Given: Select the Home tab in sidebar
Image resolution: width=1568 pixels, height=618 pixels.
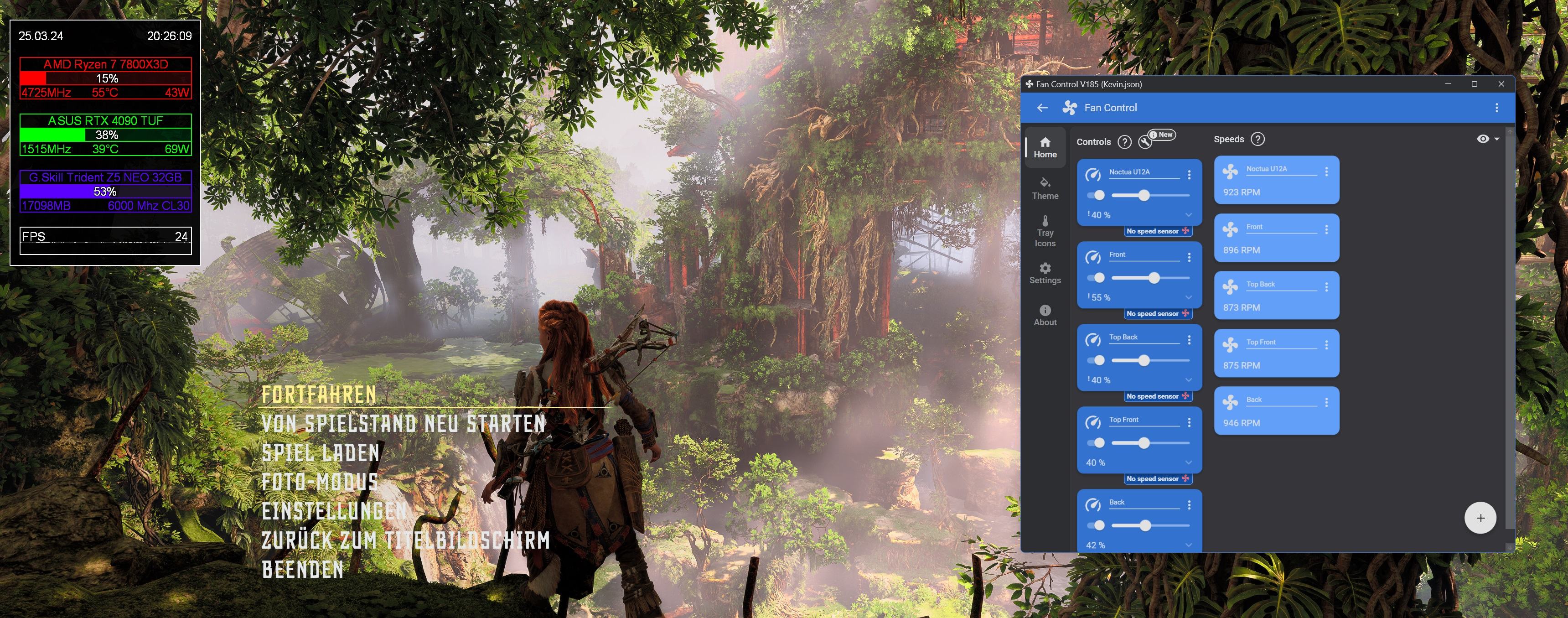Looking at the screenshot, I should (1045, 148).
